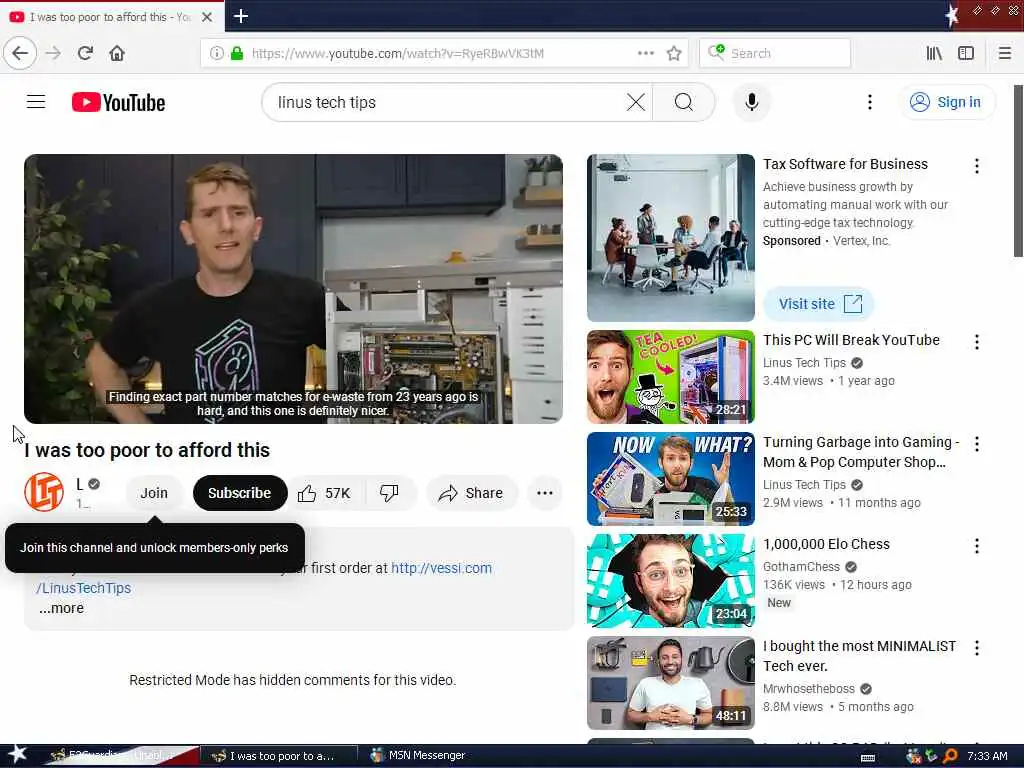Click the main video player
The height and width of the screenshot is (768, 1024).
click(293, 289)
